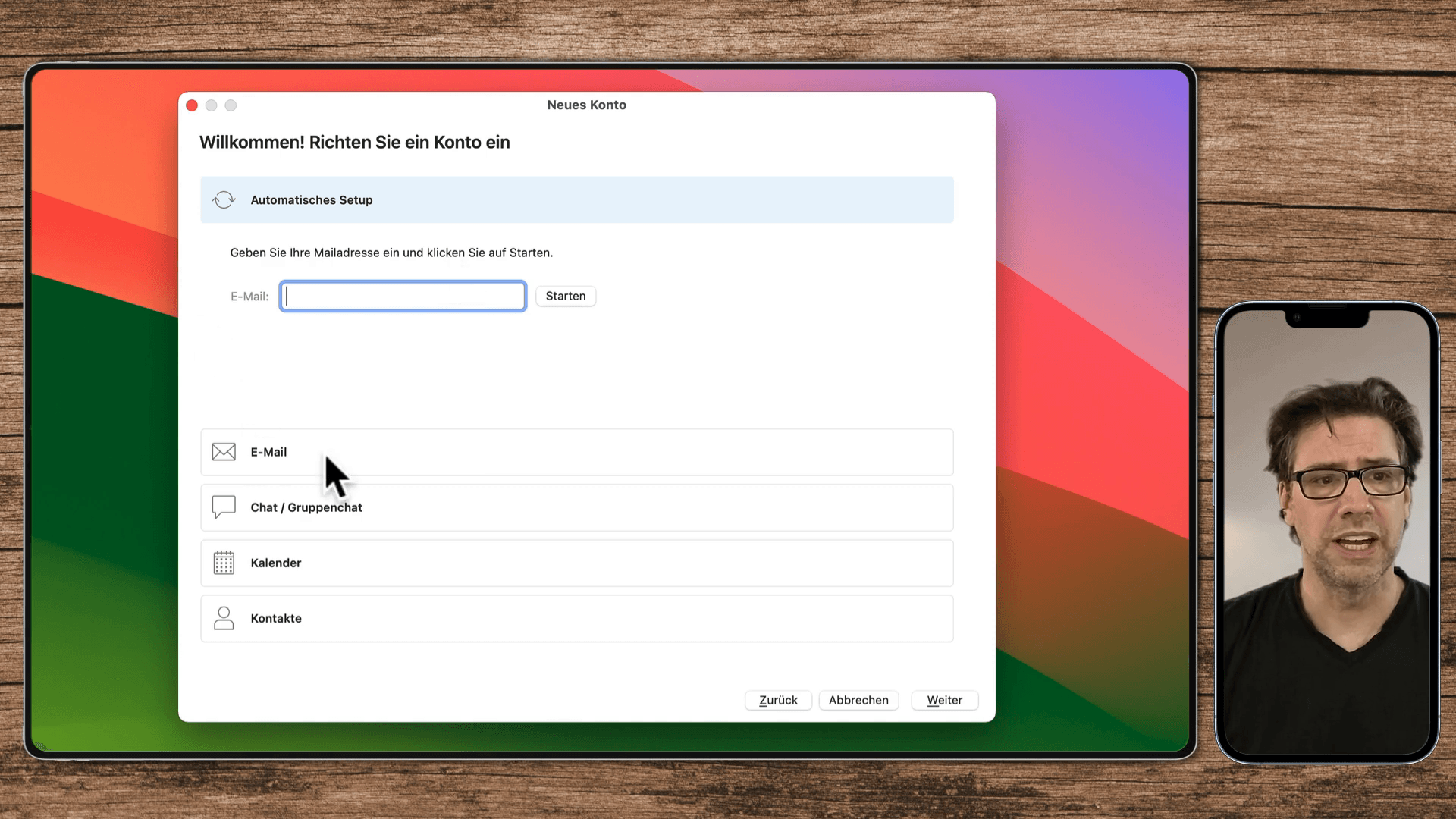The width and height of the screenshot is (1456, 819).
Task: Click the sync arrows icon in Automatisches Setup
Action: [224, 199]
